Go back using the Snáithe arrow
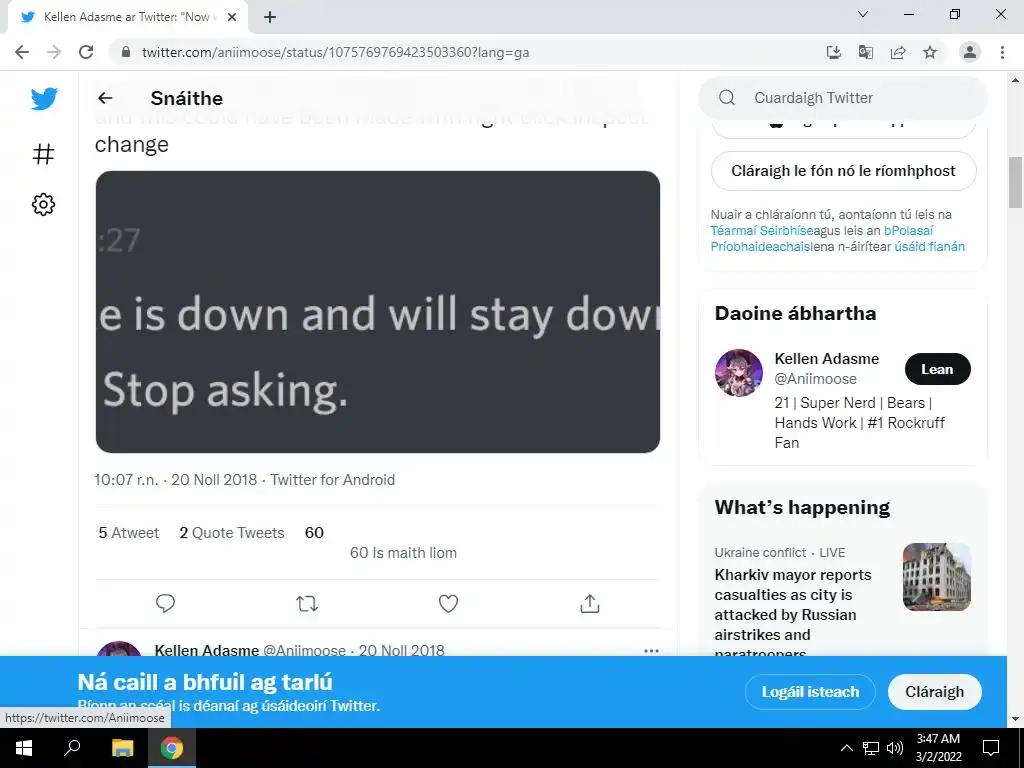The height and width of the screenshot is (768, 1024). (105, 98)
